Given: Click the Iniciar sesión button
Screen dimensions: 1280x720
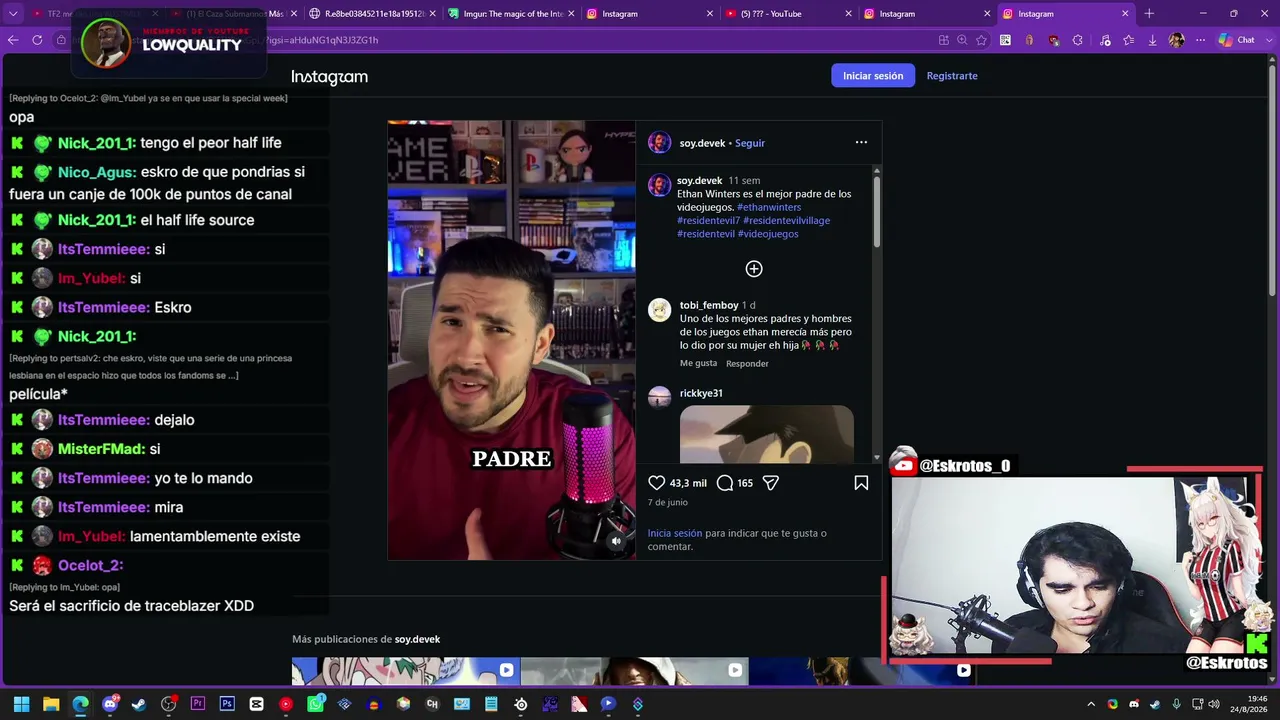Looking at the screenshot, I should pyautogui.click(x=873, y=76).
